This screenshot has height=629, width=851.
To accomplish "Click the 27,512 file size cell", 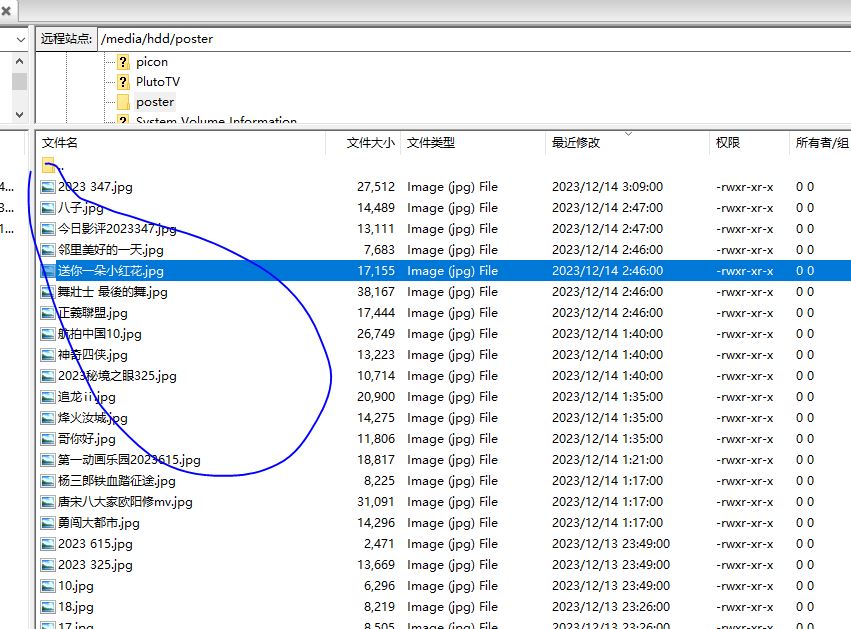I will 376,187.
